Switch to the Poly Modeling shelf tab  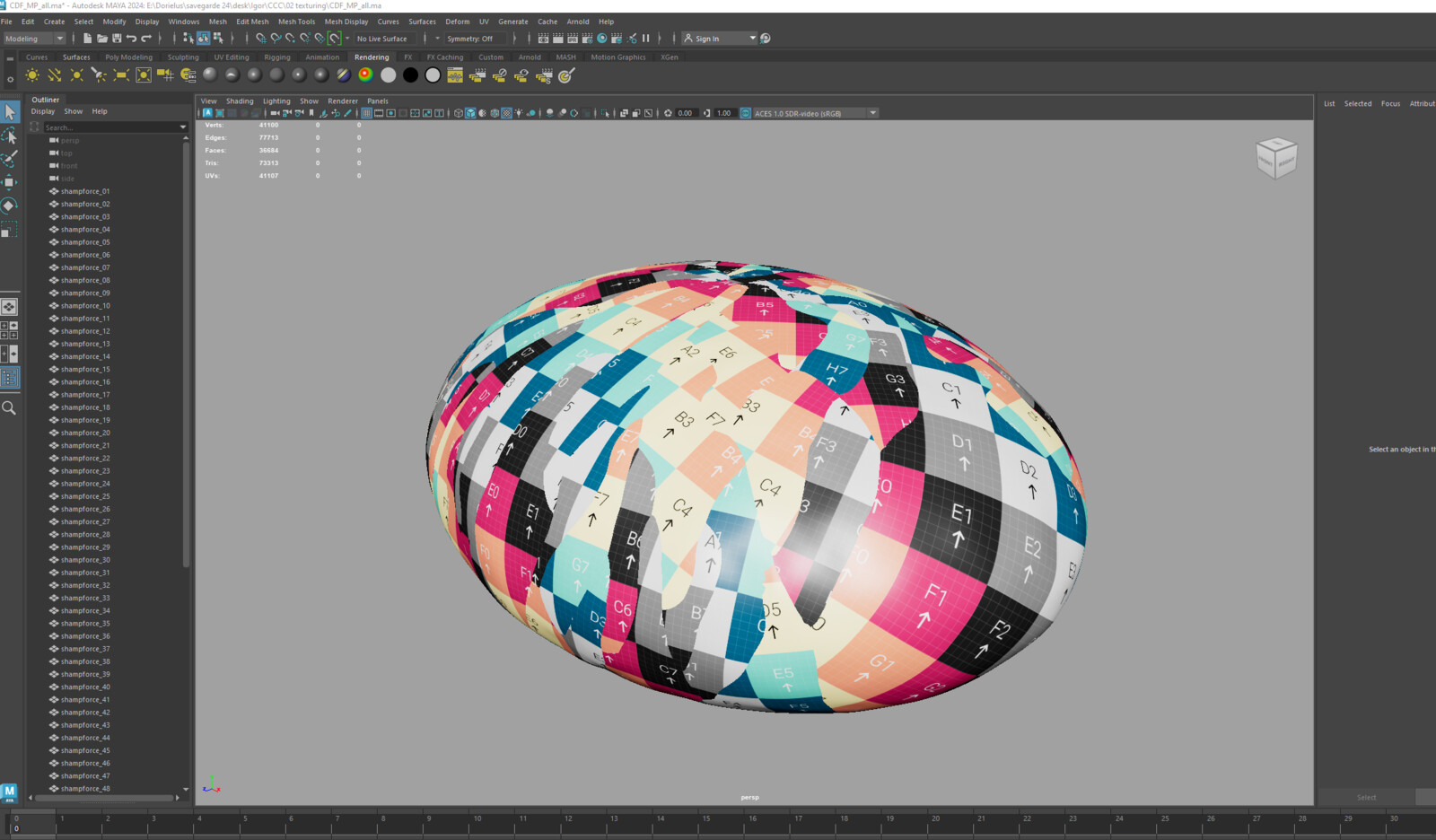click(128, 57)
